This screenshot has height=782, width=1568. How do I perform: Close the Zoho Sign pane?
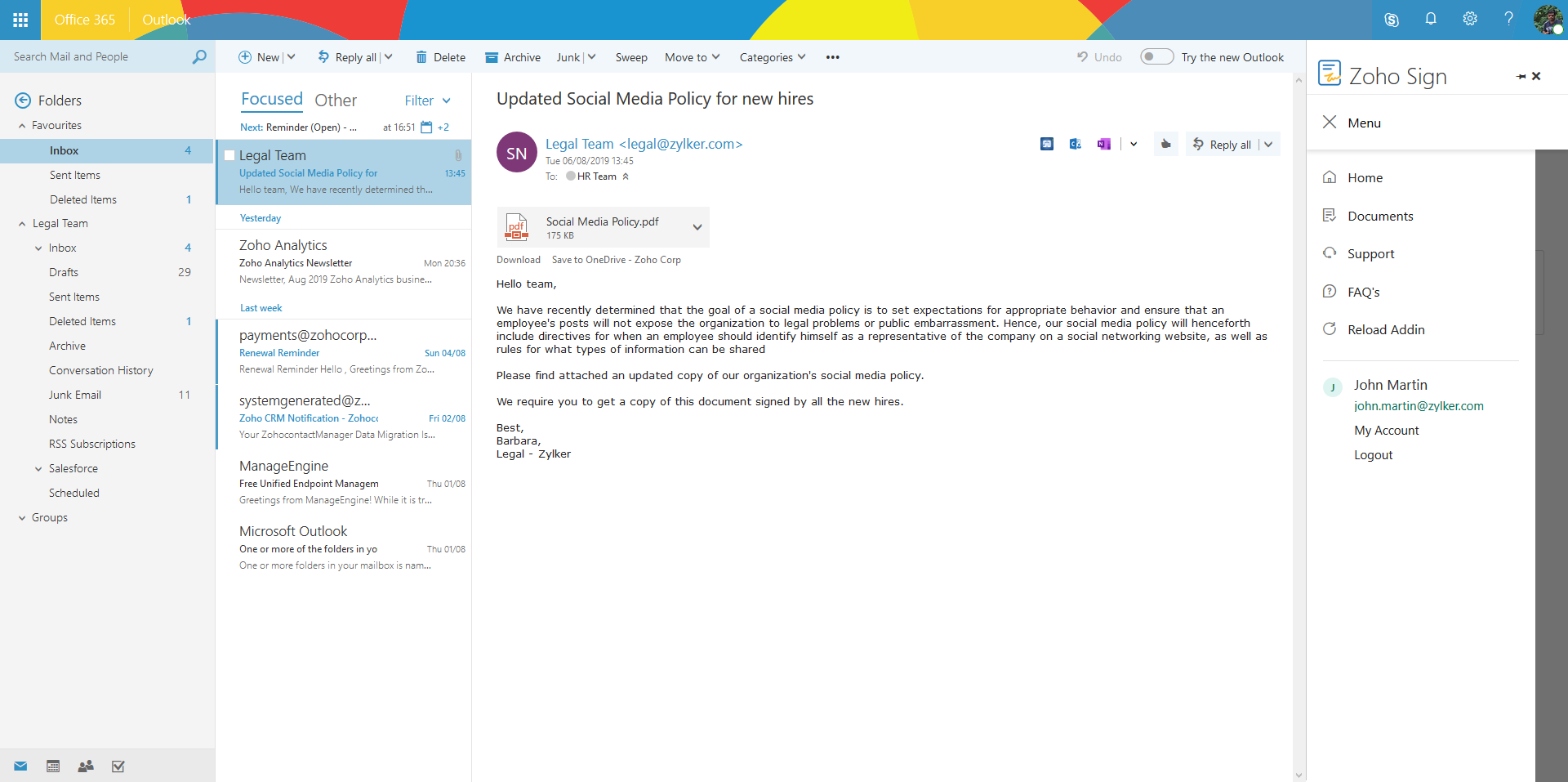(x=1536, y=76)
